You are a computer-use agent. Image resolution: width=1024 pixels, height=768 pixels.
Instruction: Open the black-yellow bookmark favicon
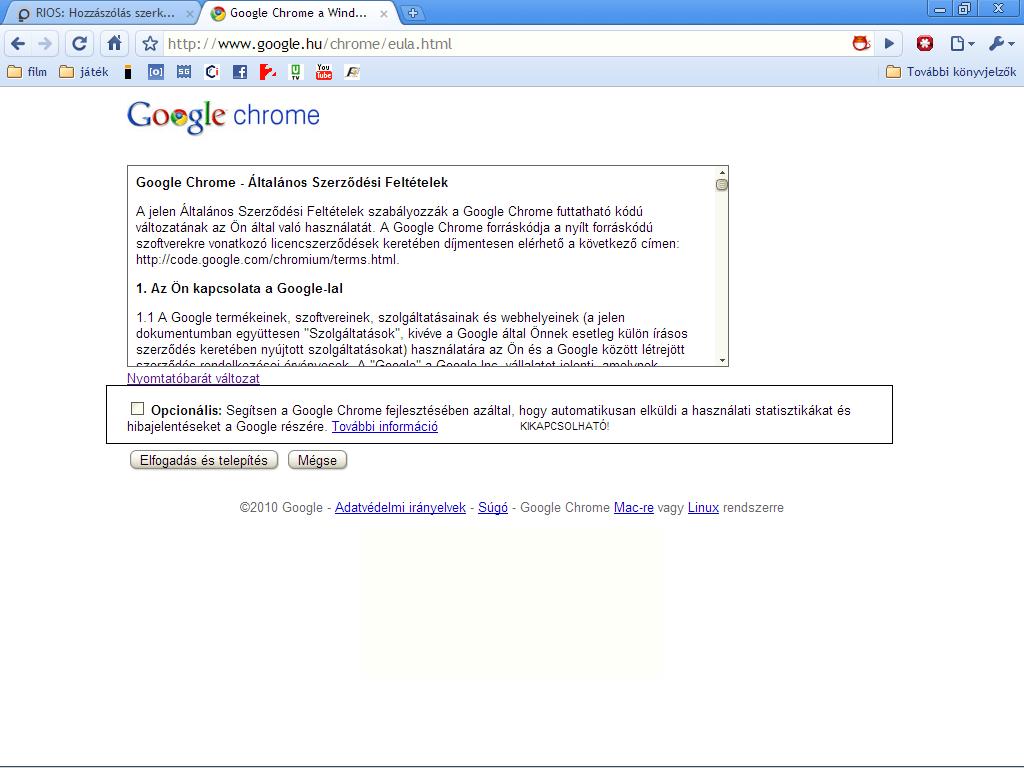tap(128, 72)
